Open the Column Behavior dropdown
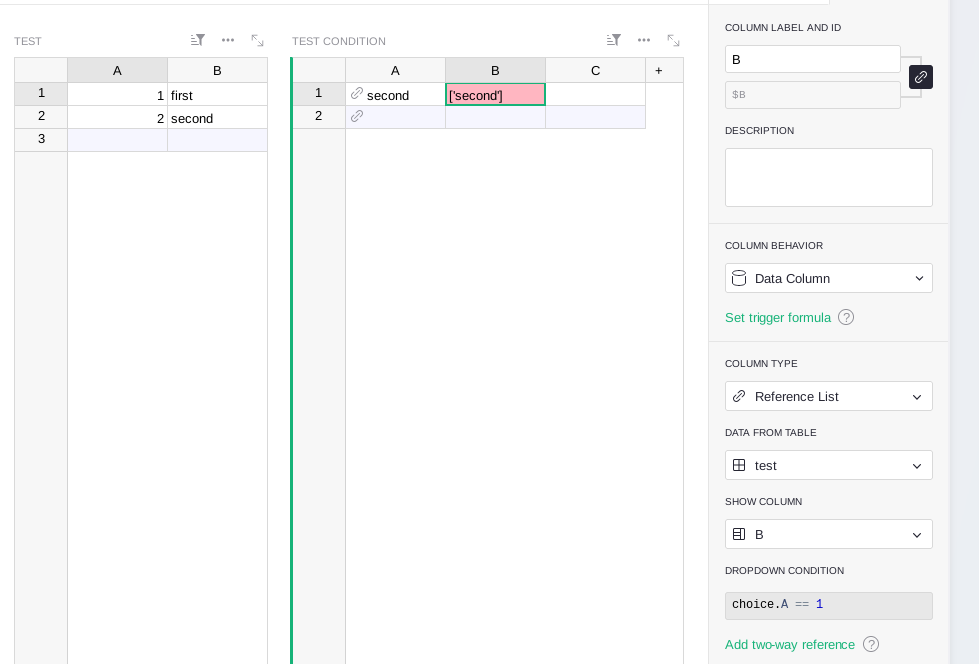Image resolution: width=979 pixels, height=664 pixels. coord(829,279)
